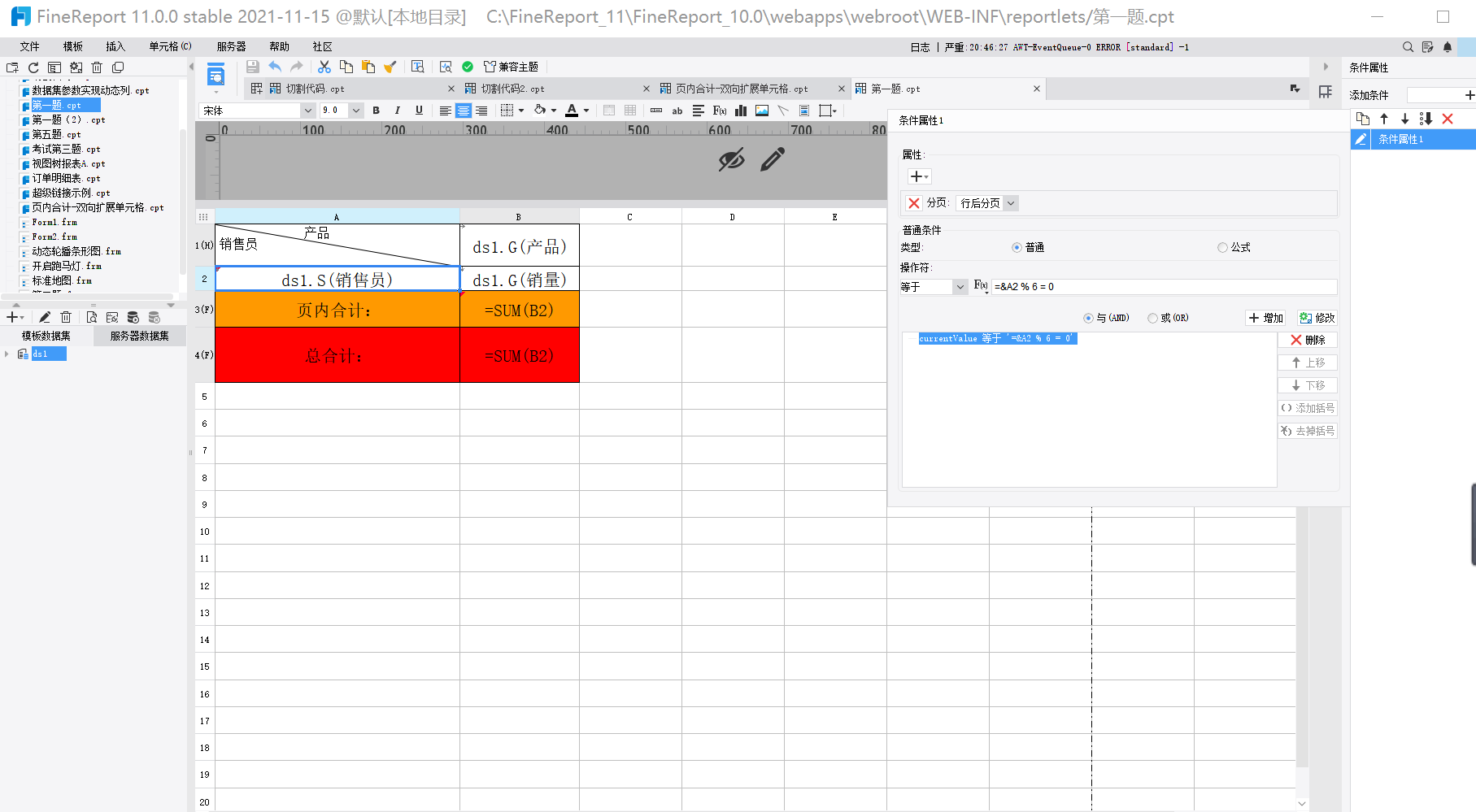The image size is (1476, 812).
Task: Choose the 与(AND) operator
Action: [1088, 318]
